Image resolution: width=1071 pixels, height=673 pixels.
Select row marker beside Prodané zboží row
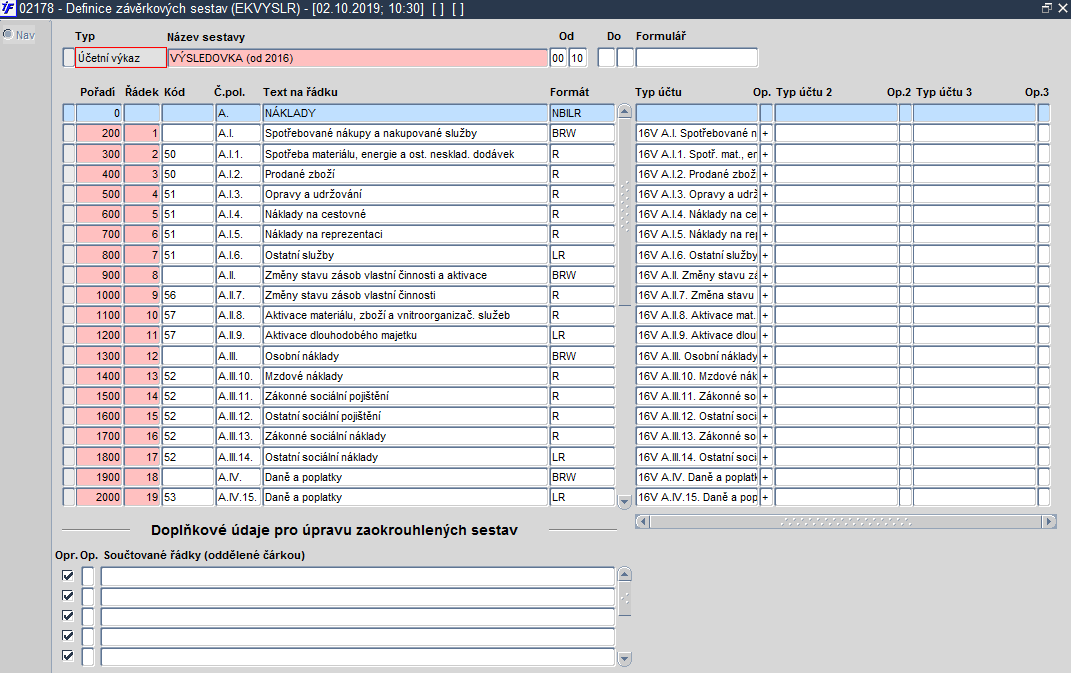(x=68, y=174)
